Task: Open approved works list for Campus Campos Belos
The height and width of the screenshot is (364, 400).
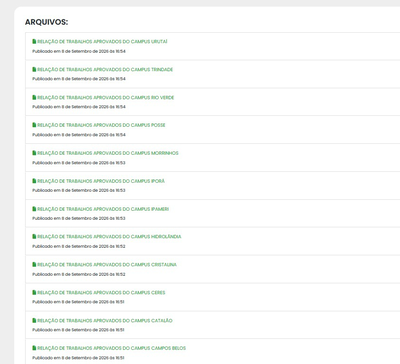Action: pyautogui.click(x=111, y=348)
